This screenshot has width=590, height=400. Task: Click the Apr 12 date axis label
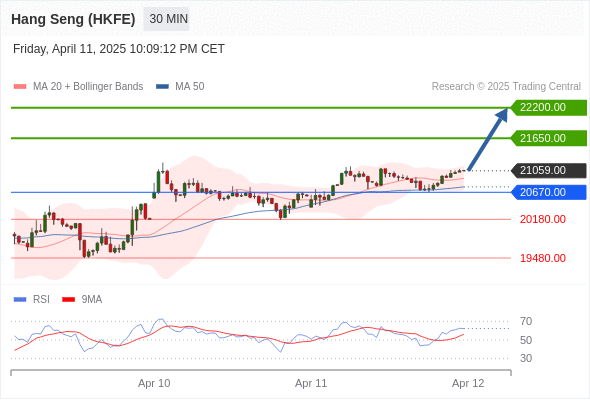tap(468, 383)
